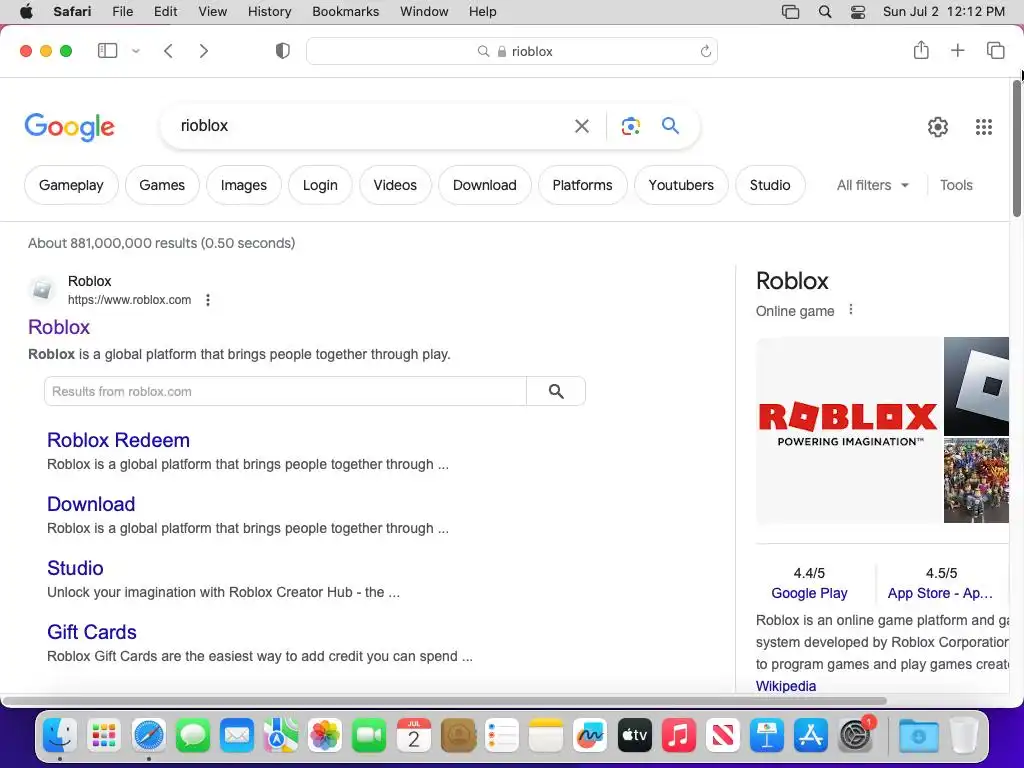Viewport: 1024px width, 768px height.
Task: Open the Studio sitelink result
Action: (x=75, y=568)
